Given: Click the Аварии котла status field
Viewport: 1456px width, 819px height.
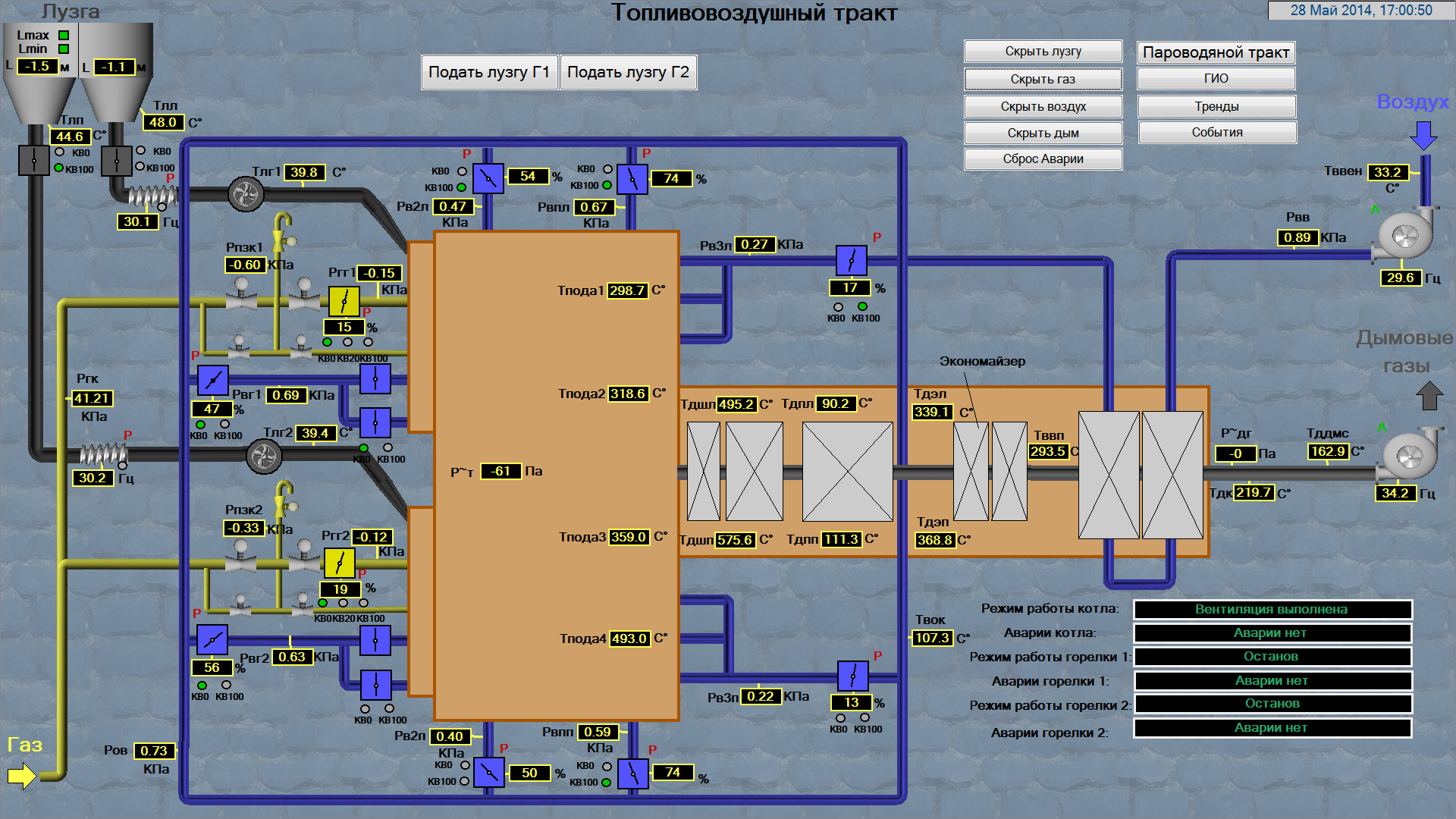Looking at the screenshot, I should tap(1272, 633).
